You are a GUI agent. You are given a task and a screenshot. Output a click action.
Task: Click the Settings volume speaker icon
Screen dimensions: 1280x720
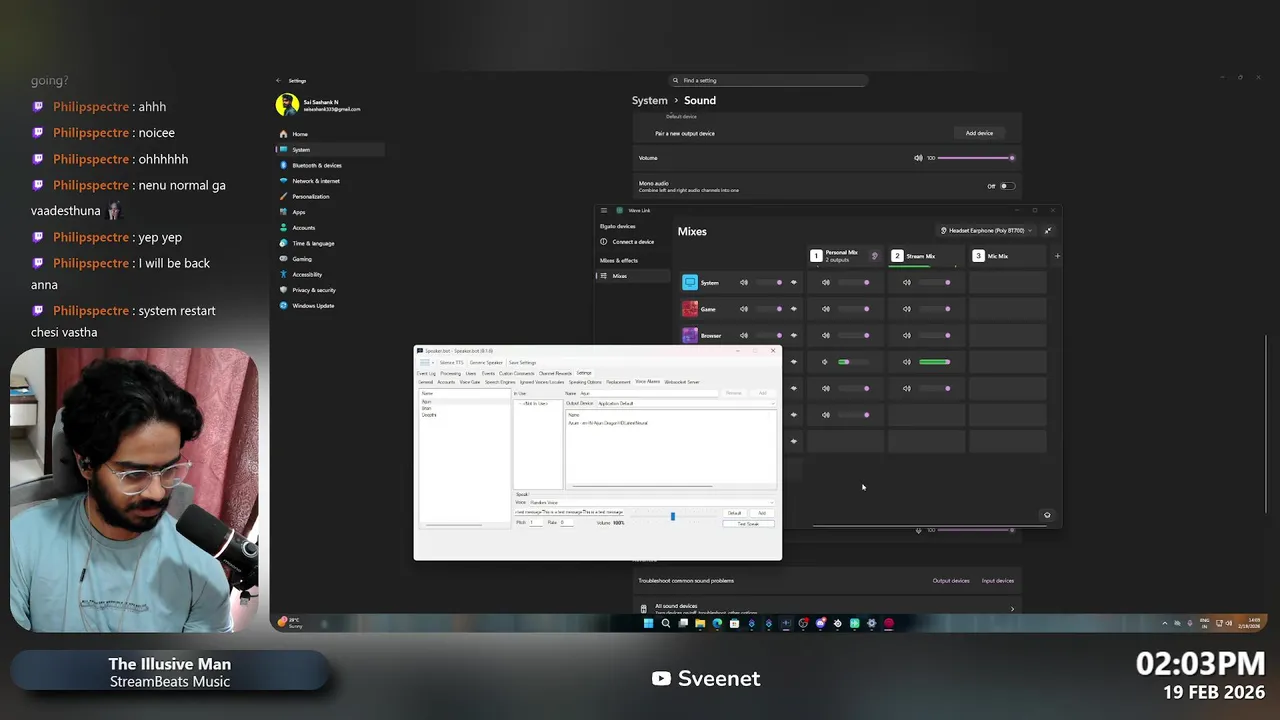pos(918,158)
